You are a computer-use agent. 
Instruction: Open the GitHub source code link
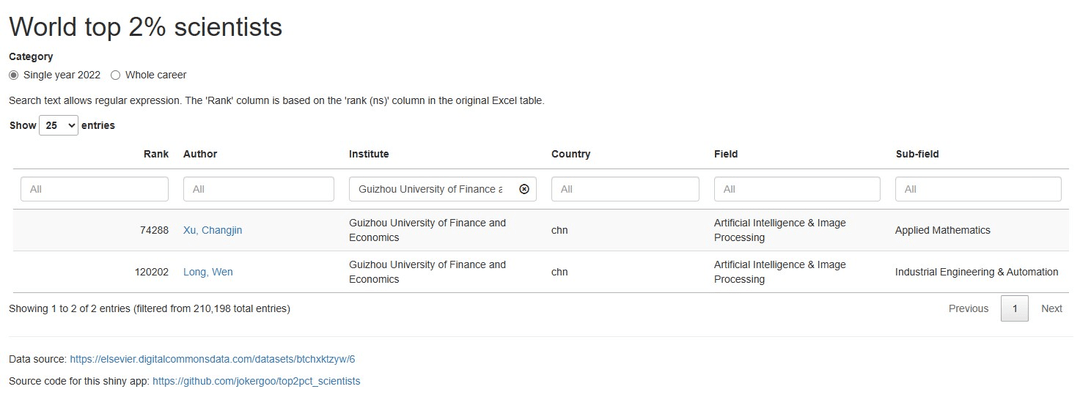click(256, 381)
